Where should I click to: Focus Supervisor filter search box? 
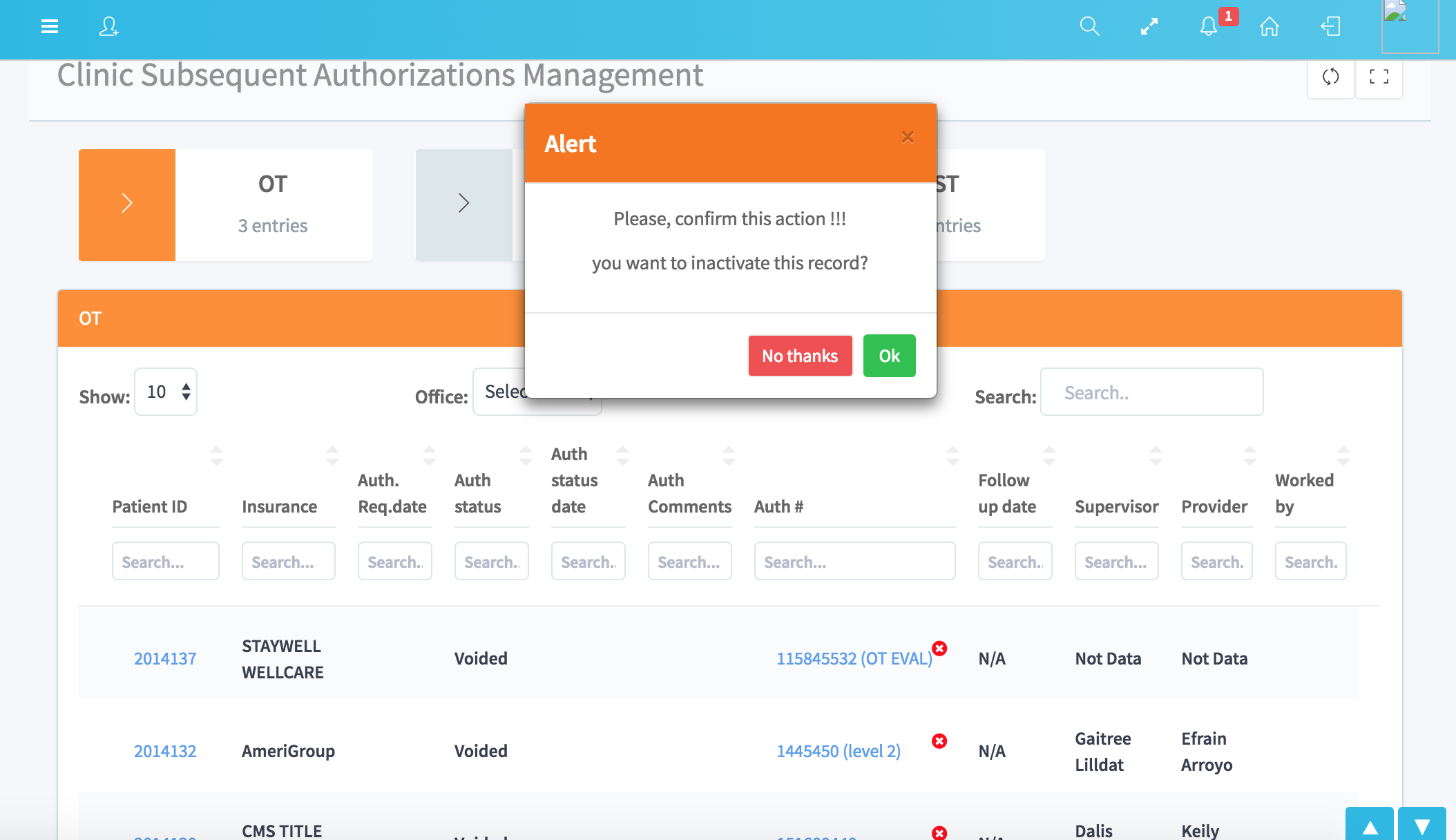pyautogui.click(x=1117, y=561)
